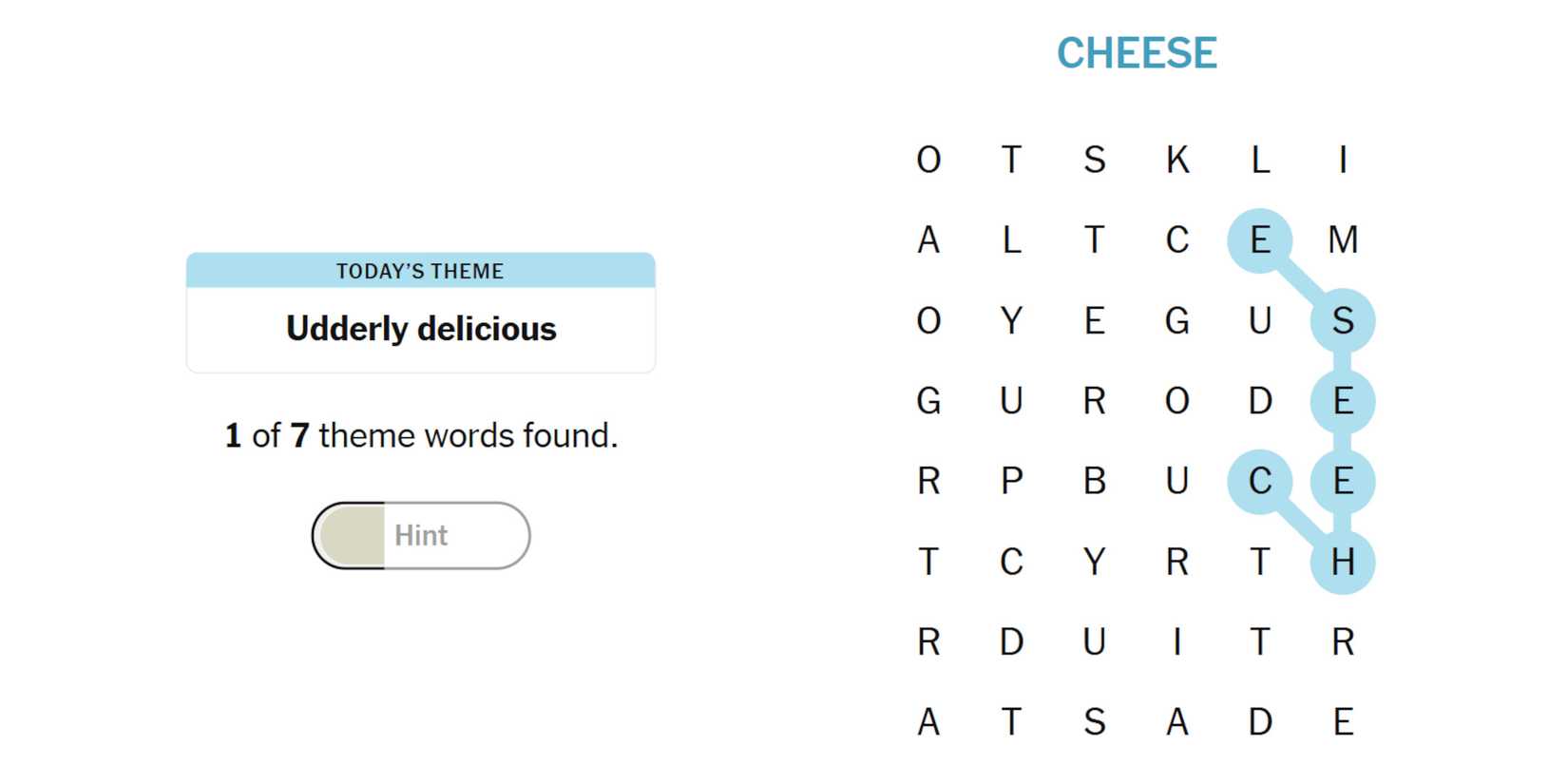This screenshot has width=1568, height=784.
Task: Select the letter K in the grid
Action: [1177, 160]
